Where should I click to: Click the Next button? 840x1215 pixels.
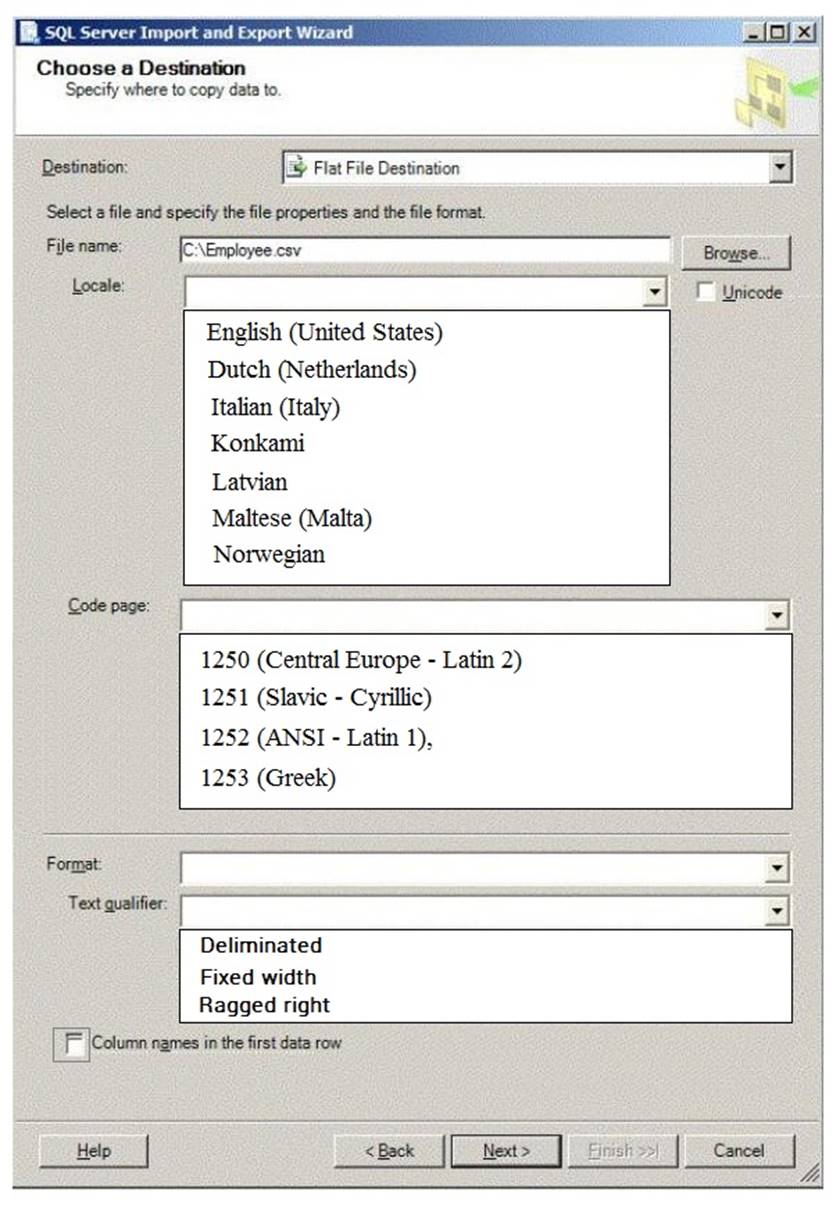(507, 1151)
